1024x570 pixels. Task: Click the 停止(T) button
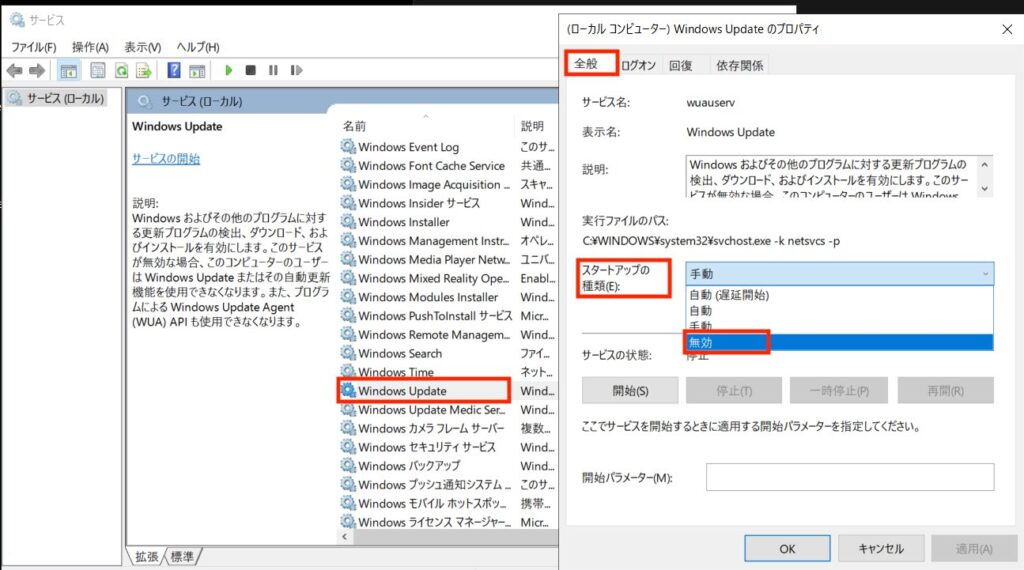tap(734, 390)
